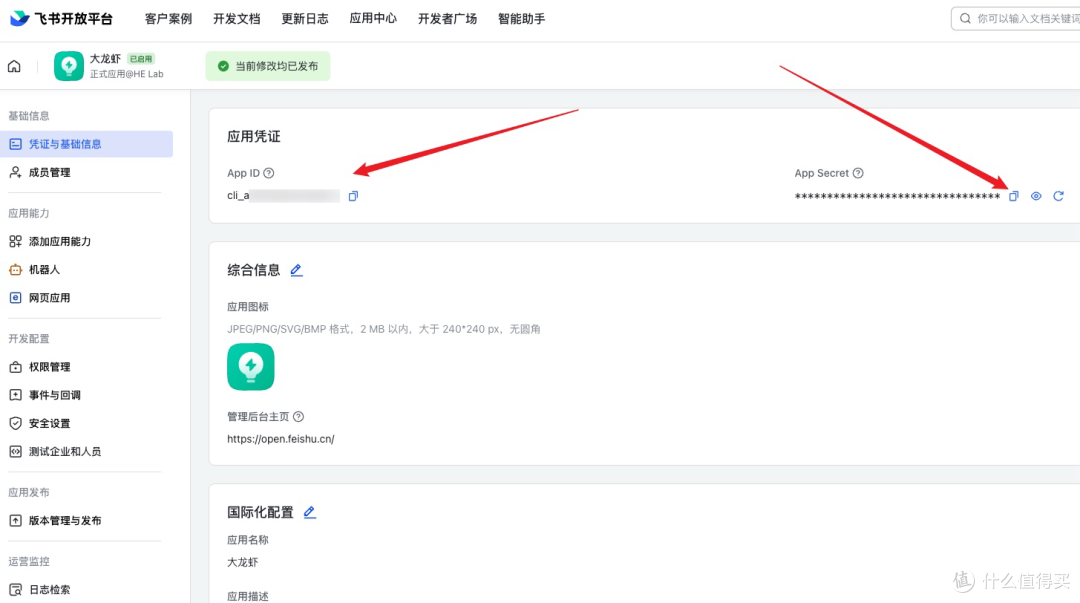The height and width of the screenshot is (603, 1080).
Task: Open 应用中心 in top navigation
Action: [x=373, y=19]
